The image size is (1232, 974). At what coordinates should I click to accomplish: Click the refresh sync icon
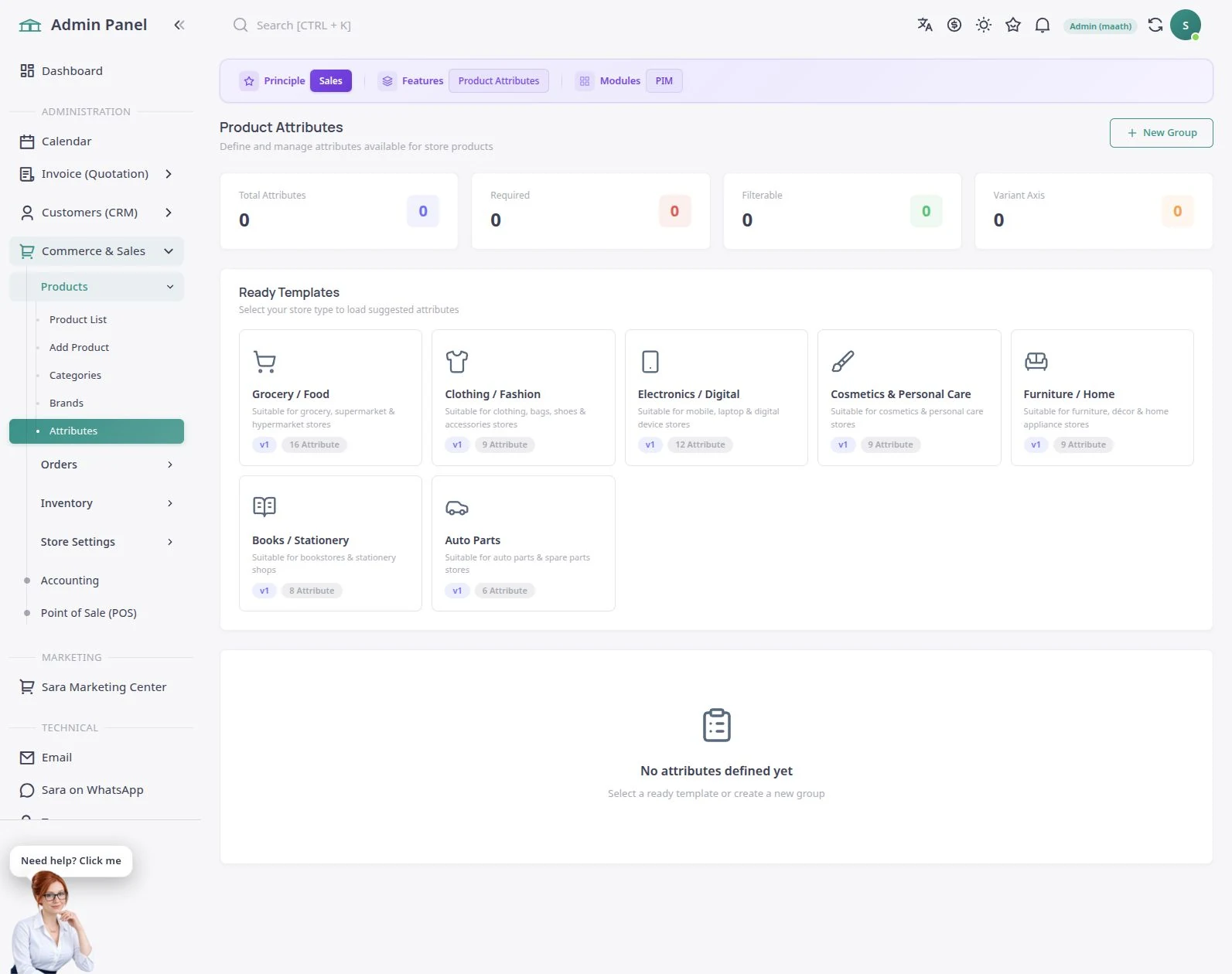(x=1155, y=25)
